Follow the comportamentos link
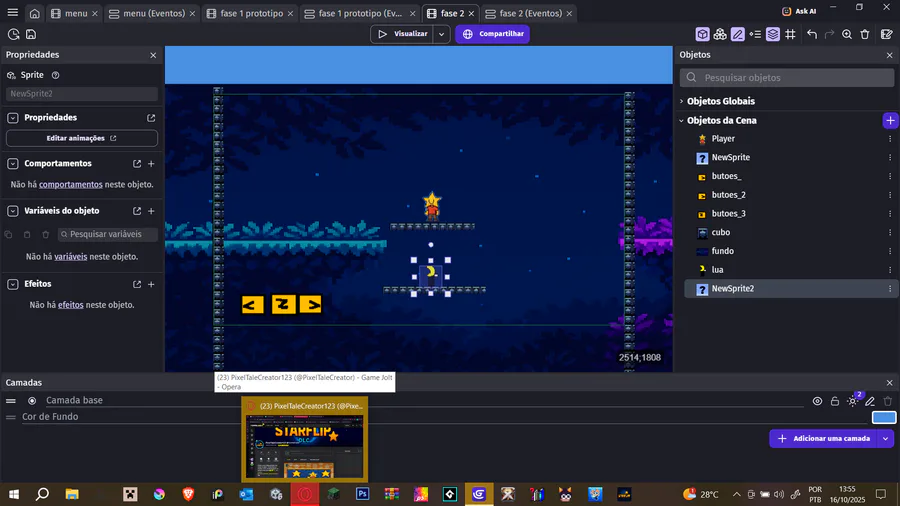Image resolution: width=900 pixels, height=506 pixels. click(x=71, y=185)
